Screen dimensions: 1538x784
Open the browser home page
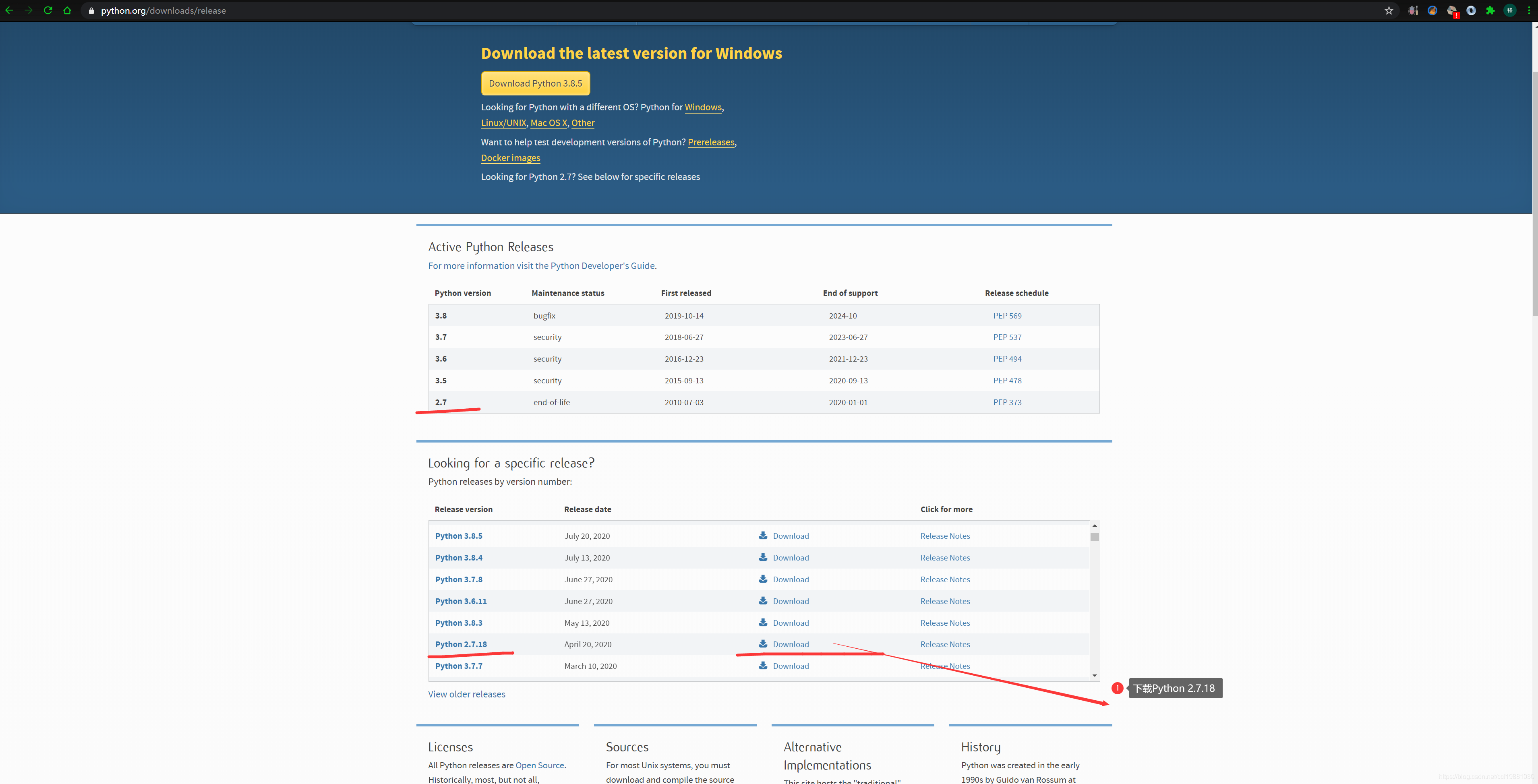pos(67,10)
